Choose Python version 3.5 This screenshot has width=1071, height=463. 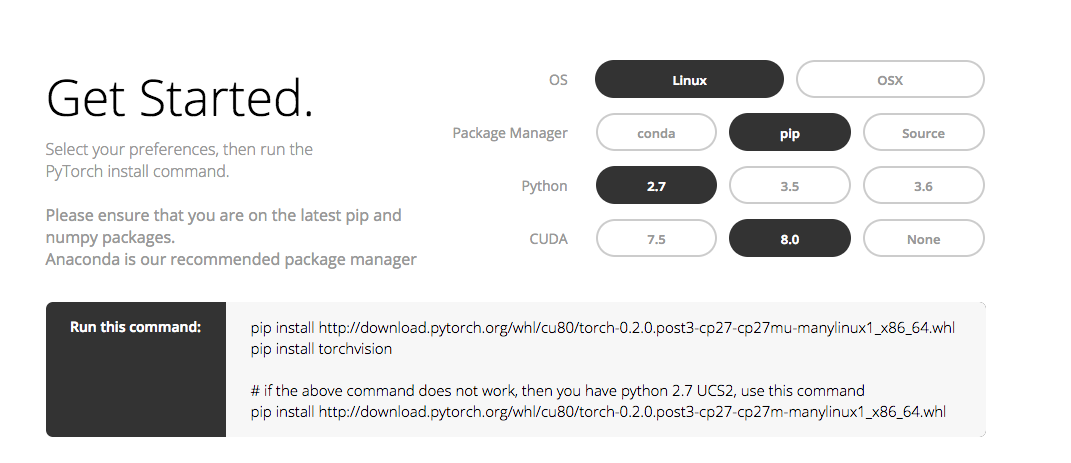click(x=790, y=185)
